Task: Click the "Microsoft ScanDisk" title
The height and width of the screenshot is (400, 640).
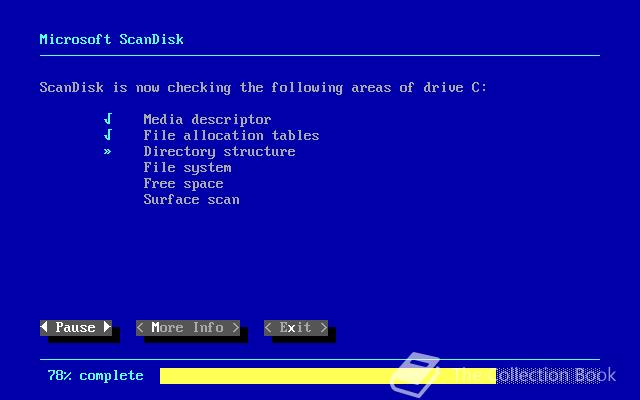Action: 112,39
